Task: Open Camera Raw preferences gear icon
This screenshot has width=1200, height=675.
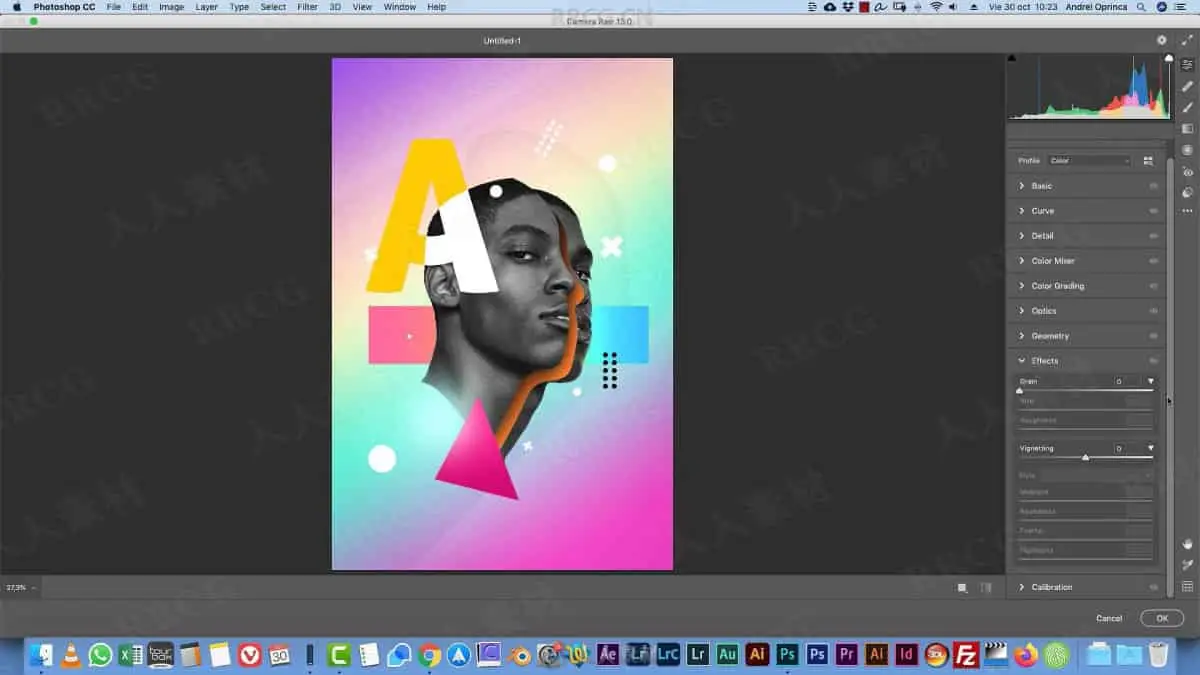Action: [x=1162, y=40]
